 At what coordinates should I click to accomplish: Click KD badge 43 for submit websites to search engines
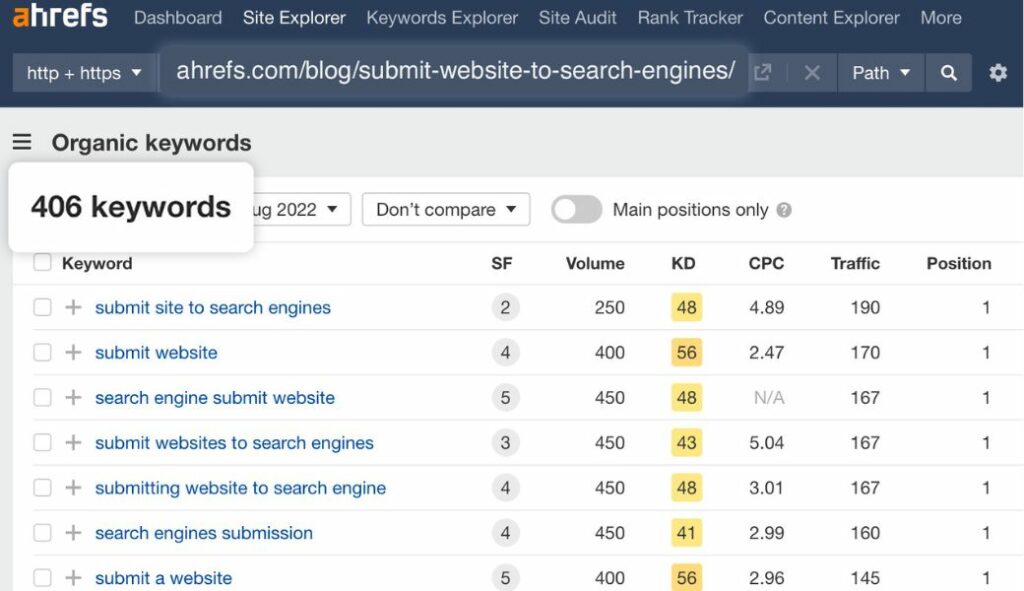pyautogui.click(x=686, y=442)
